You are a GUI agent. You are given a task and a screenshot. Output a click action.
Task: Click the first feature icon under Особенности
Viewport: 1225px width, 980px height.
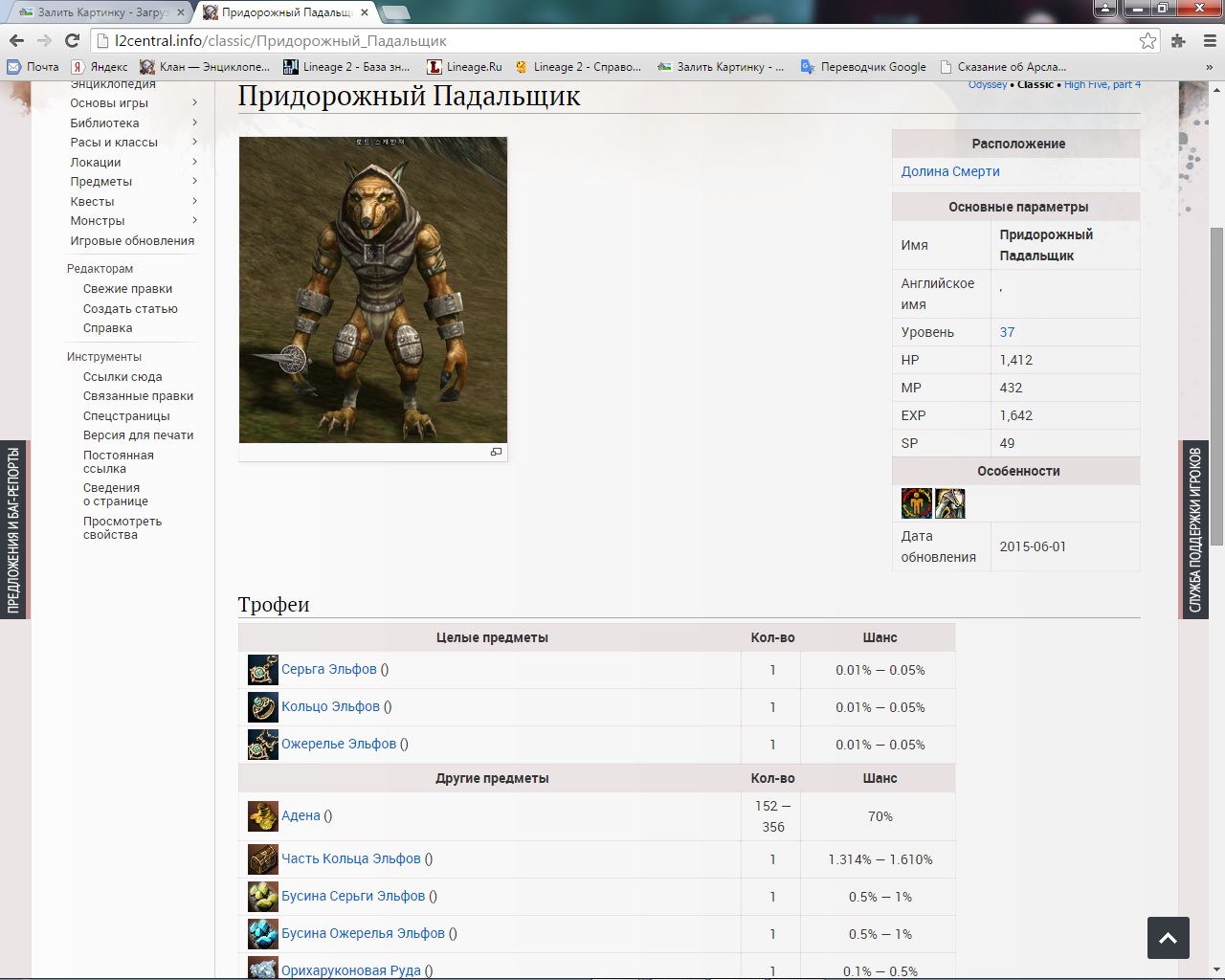click(916, 503)
